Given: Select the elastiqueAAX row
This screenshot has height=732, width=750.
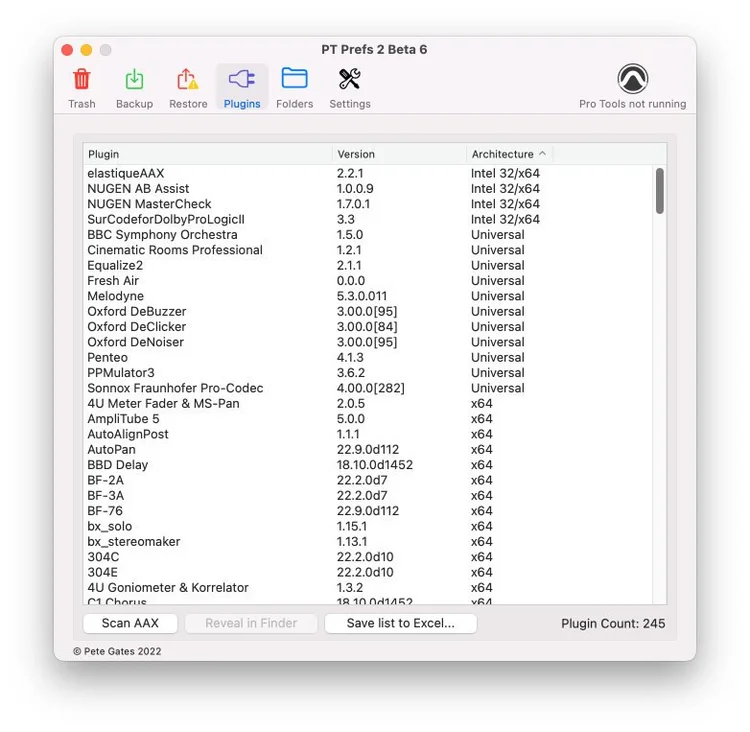Looking at the screenshot, I should pos(367,173).
